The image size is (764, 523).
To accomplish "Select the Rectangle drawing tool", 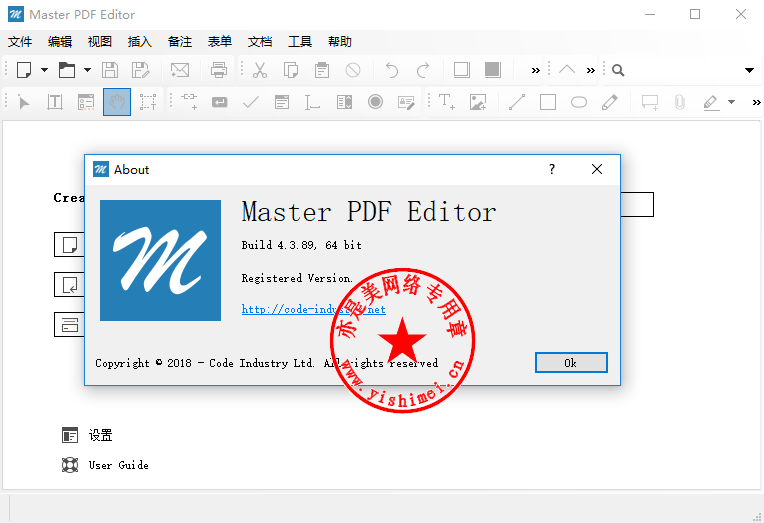I will tap(548, 102).
